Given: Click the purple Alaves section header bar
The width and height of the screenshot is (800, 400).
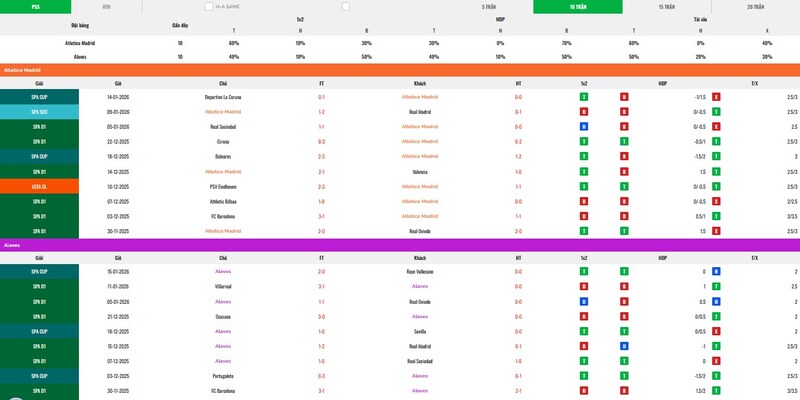Looking at the screenshot, I should point(400,244).
